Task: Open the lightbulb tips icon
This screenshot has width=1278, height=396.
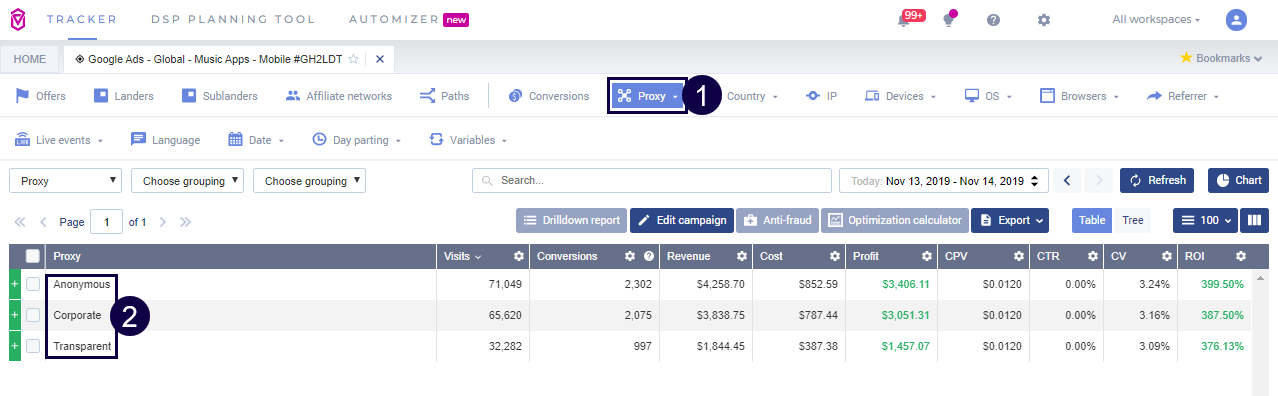Action: pos(949,20)
